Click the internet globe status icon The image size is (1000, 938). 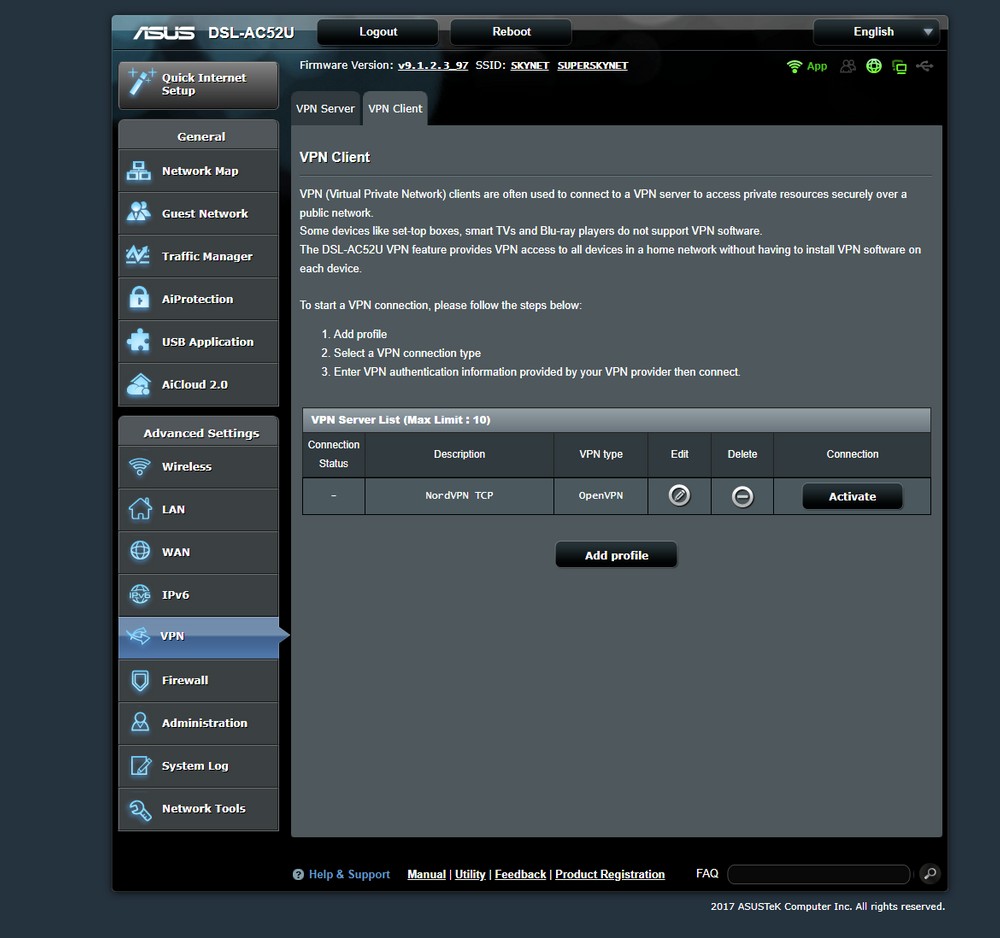tap(874, 66)
